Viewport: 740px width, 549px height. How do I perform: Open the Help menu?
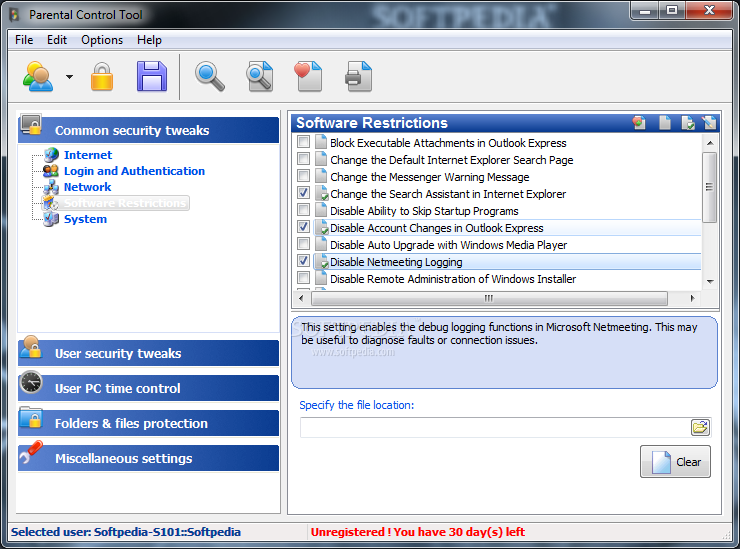pyautogui.click(x=149, y=40)
